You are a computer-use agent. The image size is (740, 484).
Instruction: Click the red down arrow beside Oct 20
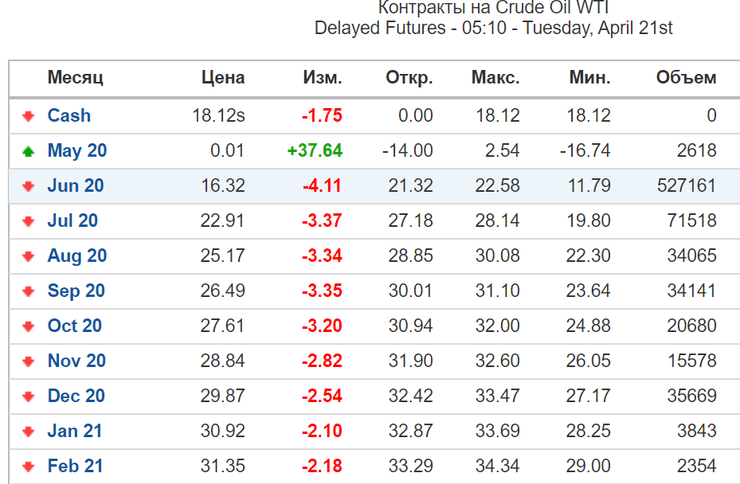(28, 326)
